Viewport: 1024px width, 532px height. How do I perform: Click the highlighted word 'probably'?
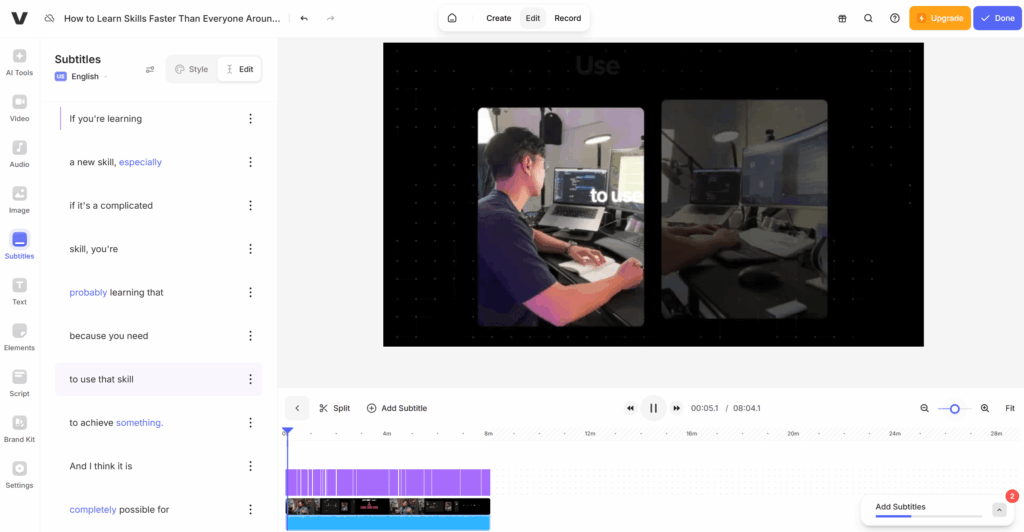pos(88,292)
